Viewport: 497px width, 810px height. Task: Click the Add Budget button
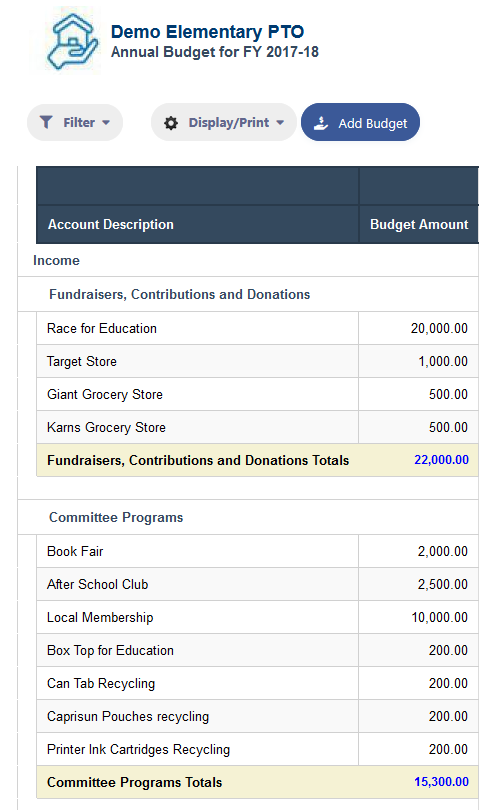[360, 122]
